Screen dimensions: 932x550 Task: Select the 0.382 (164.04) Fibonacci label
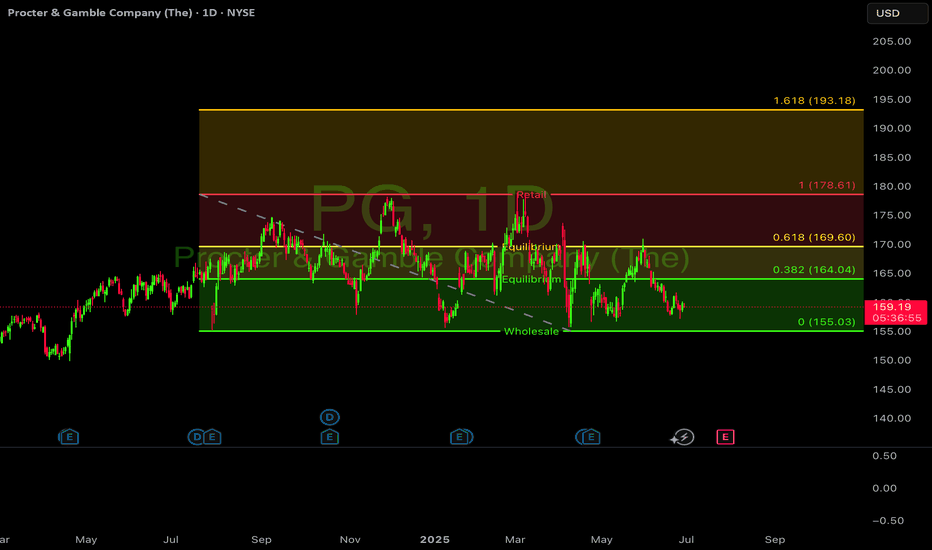coord(814,269)
